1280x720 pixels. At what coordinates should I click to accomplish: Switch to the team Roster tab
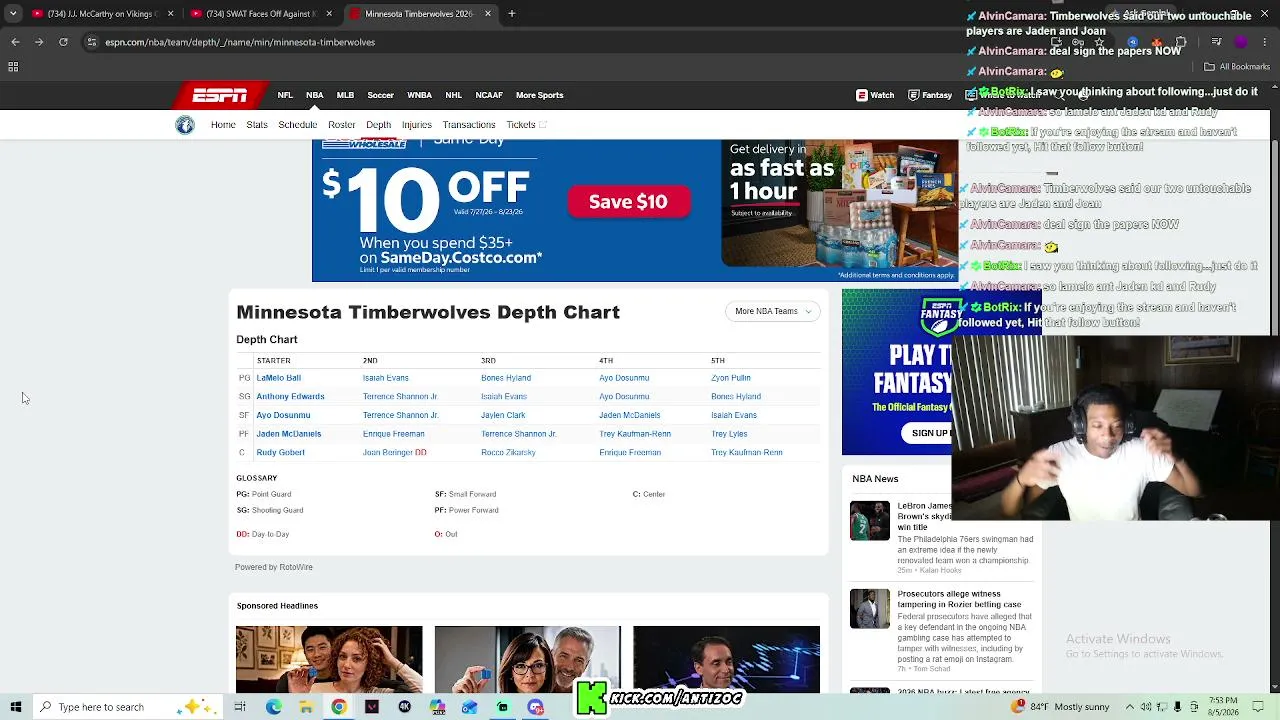342,125
